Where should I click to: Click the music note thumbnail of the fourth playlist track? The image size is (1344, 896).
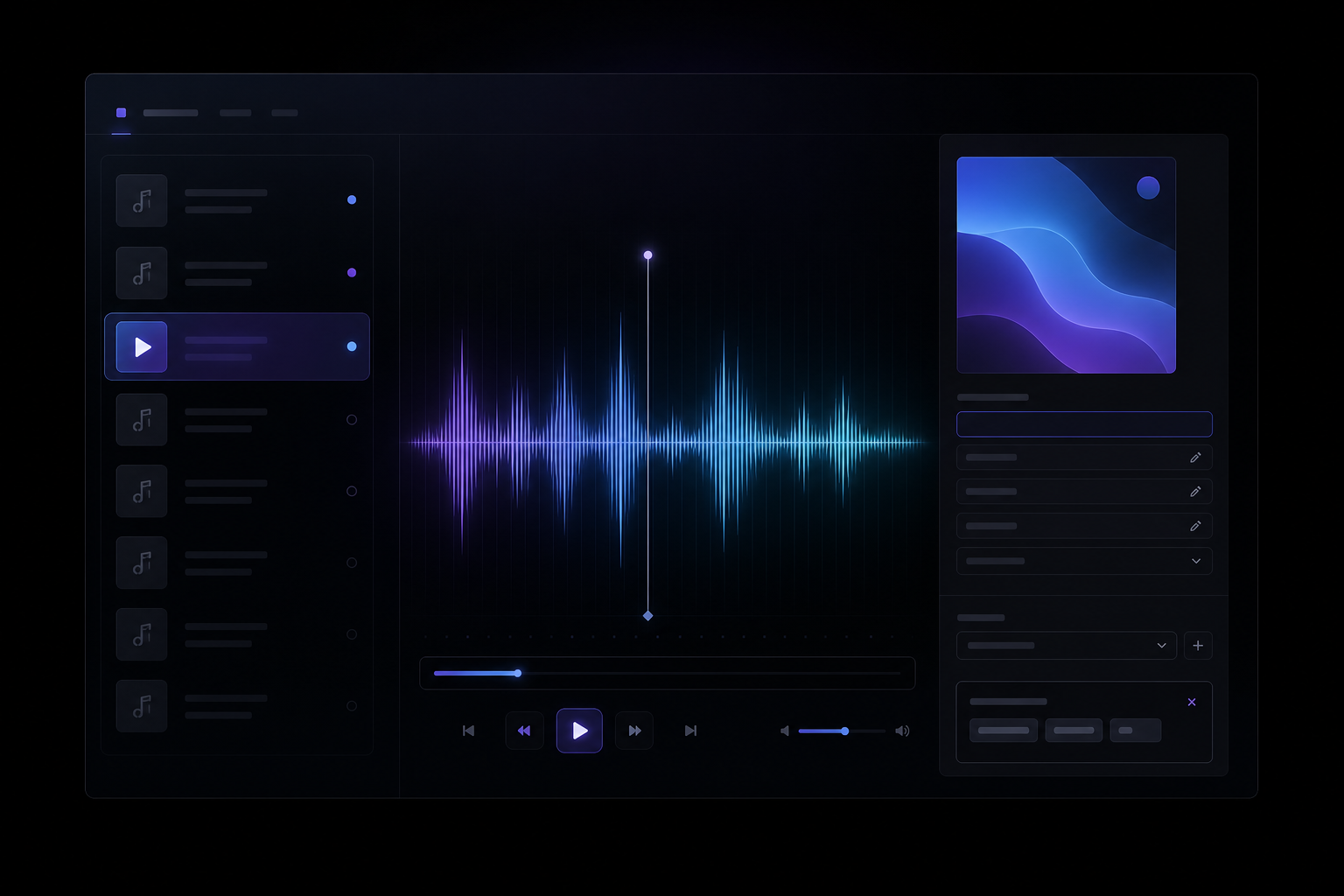click(142, 420)
